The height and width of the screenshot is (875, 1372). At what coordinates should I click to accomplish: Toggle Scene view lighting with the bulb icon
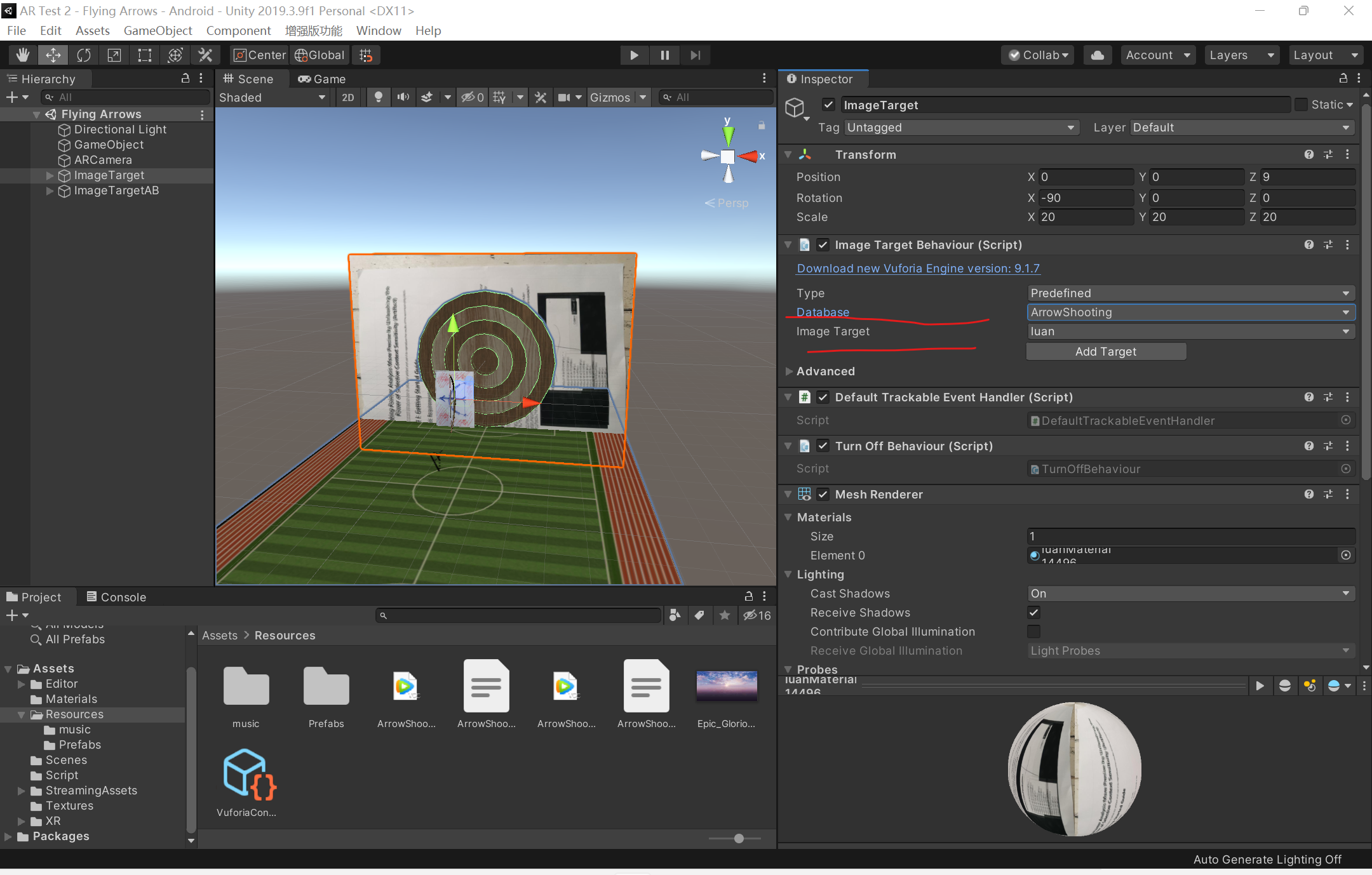click(x=378, y=97)
